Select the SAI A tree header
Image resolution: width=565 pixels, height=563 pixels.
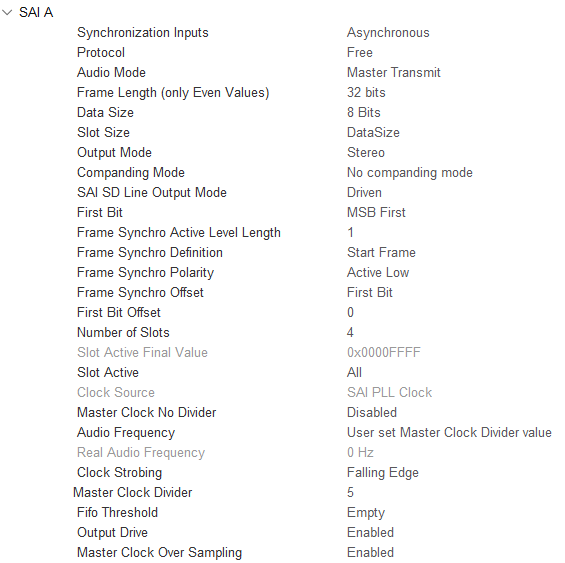(36, 13)
